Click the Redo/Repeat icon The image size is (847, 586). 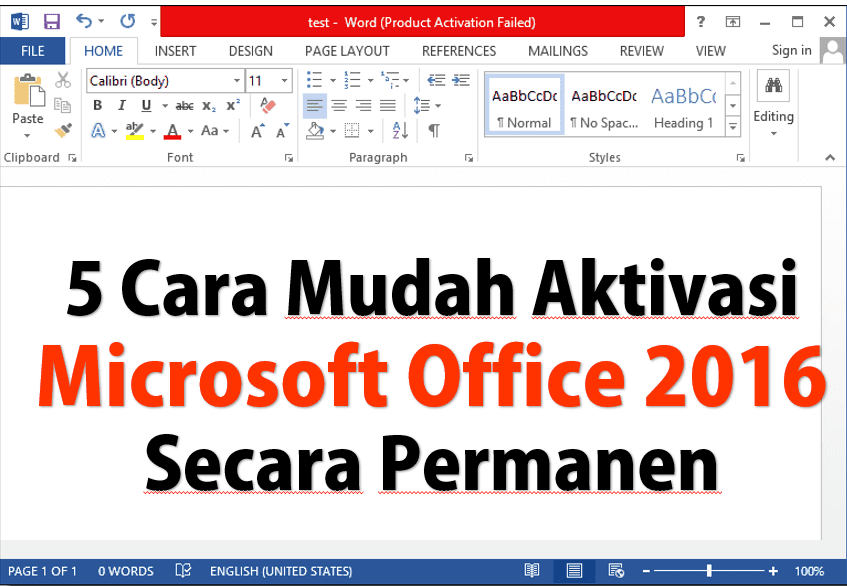[x=127, y=21]
